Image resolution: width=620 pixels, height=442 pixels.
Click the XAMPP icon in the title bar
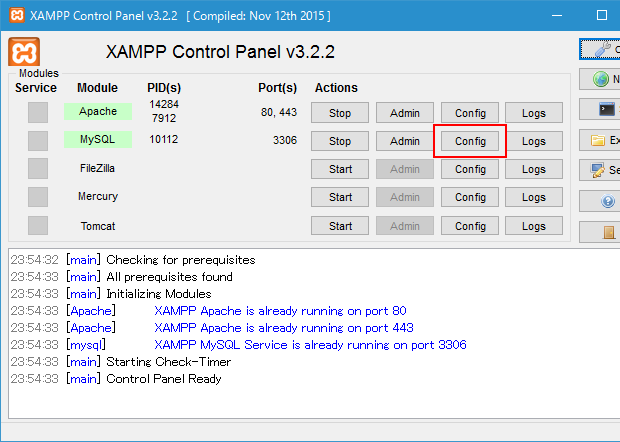click(x=17, y=15)
